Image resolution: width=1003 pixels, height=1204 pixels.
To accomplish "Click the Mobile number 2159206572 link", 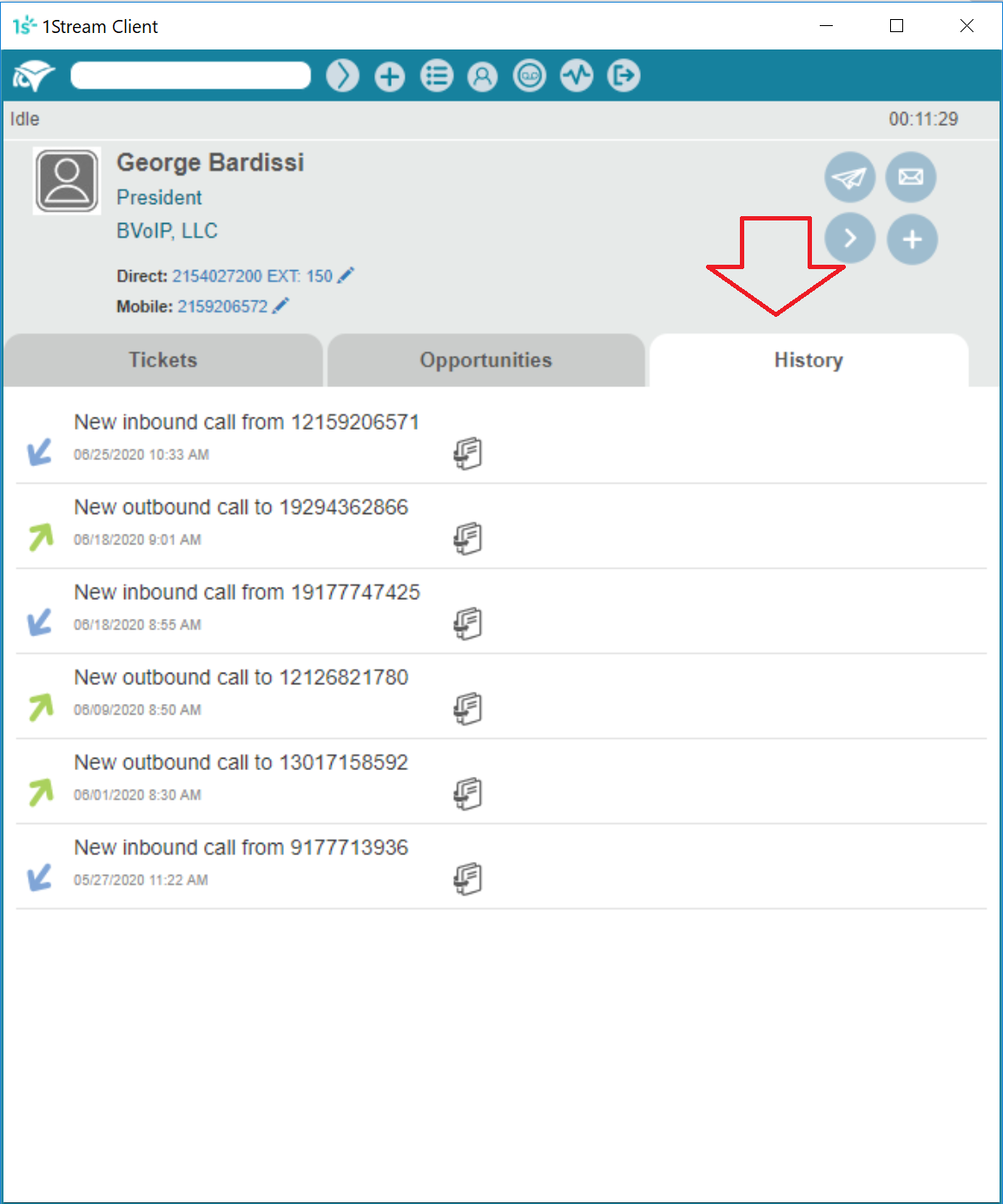I will tap(222, 306).
